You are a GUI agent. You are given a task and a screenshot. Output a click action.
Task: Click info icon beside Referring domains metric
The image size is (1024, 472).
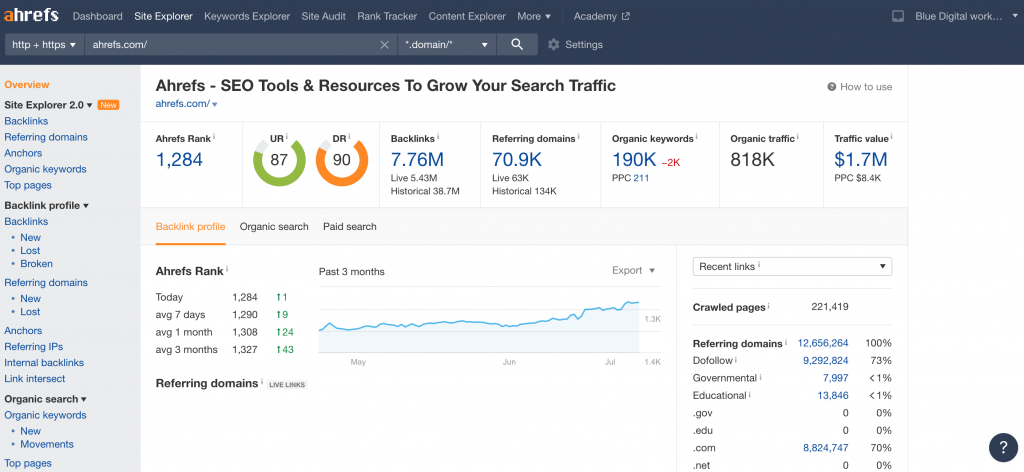579,138
